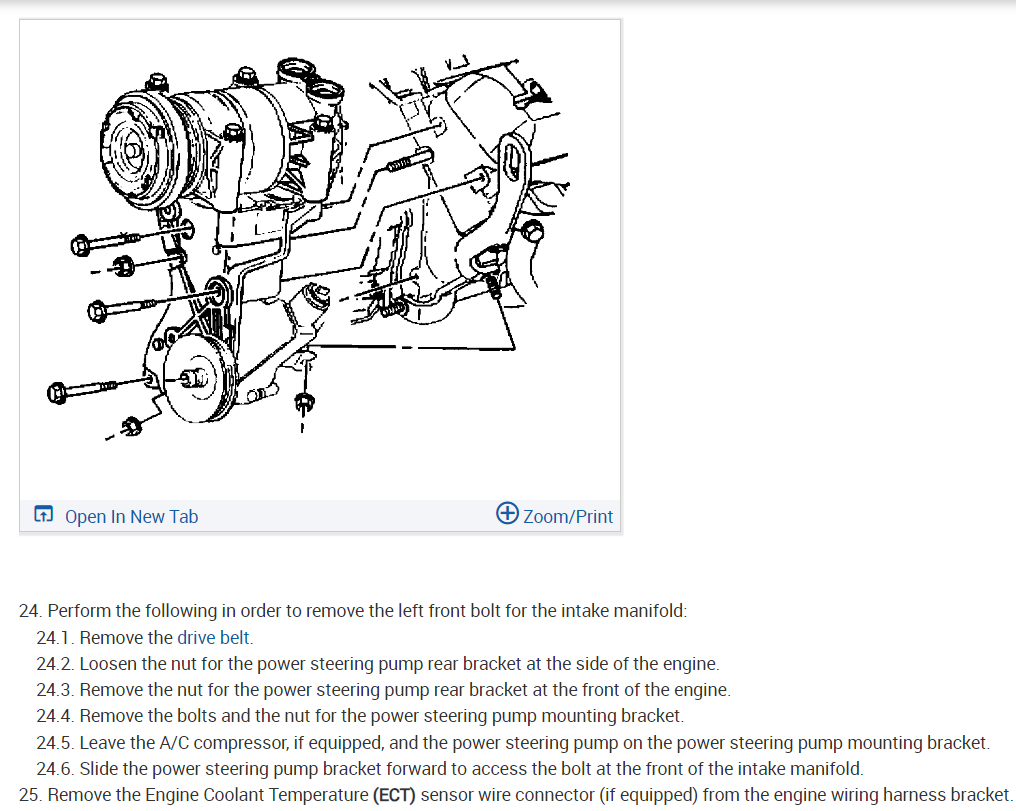The height and width of the screenshot is (811, 1016).
Task: Click step 24.5 about leaving the A/C compressor
Action: (513, 742)
